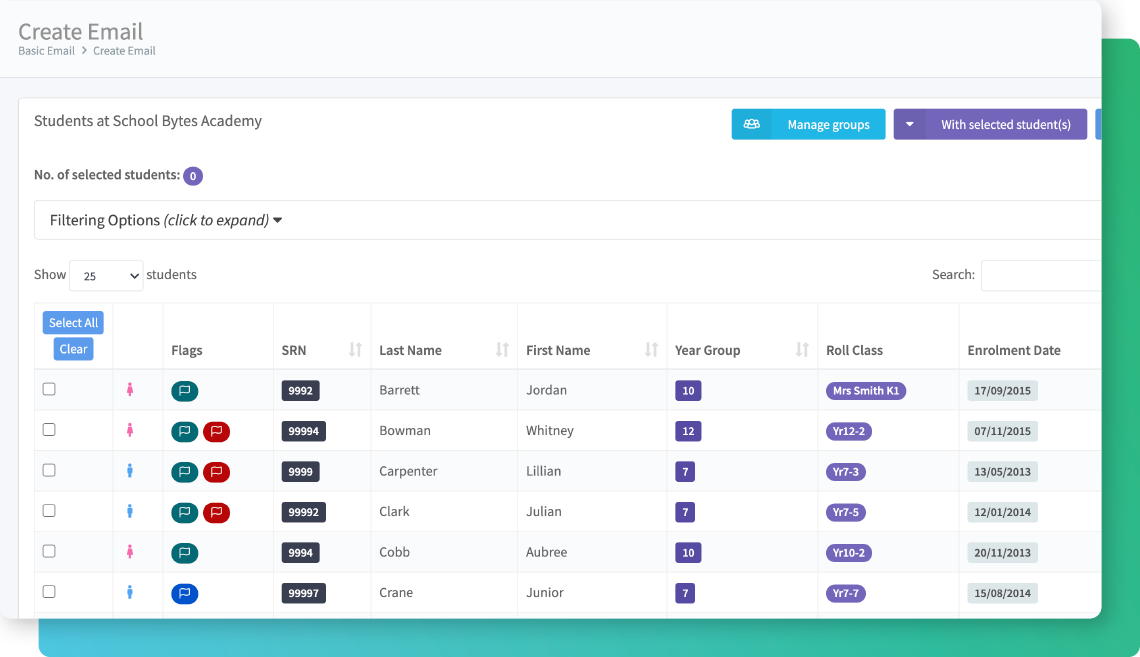Sort by Last Name column arrows
Screen dimensions: 1140x657
coord(502,350)
